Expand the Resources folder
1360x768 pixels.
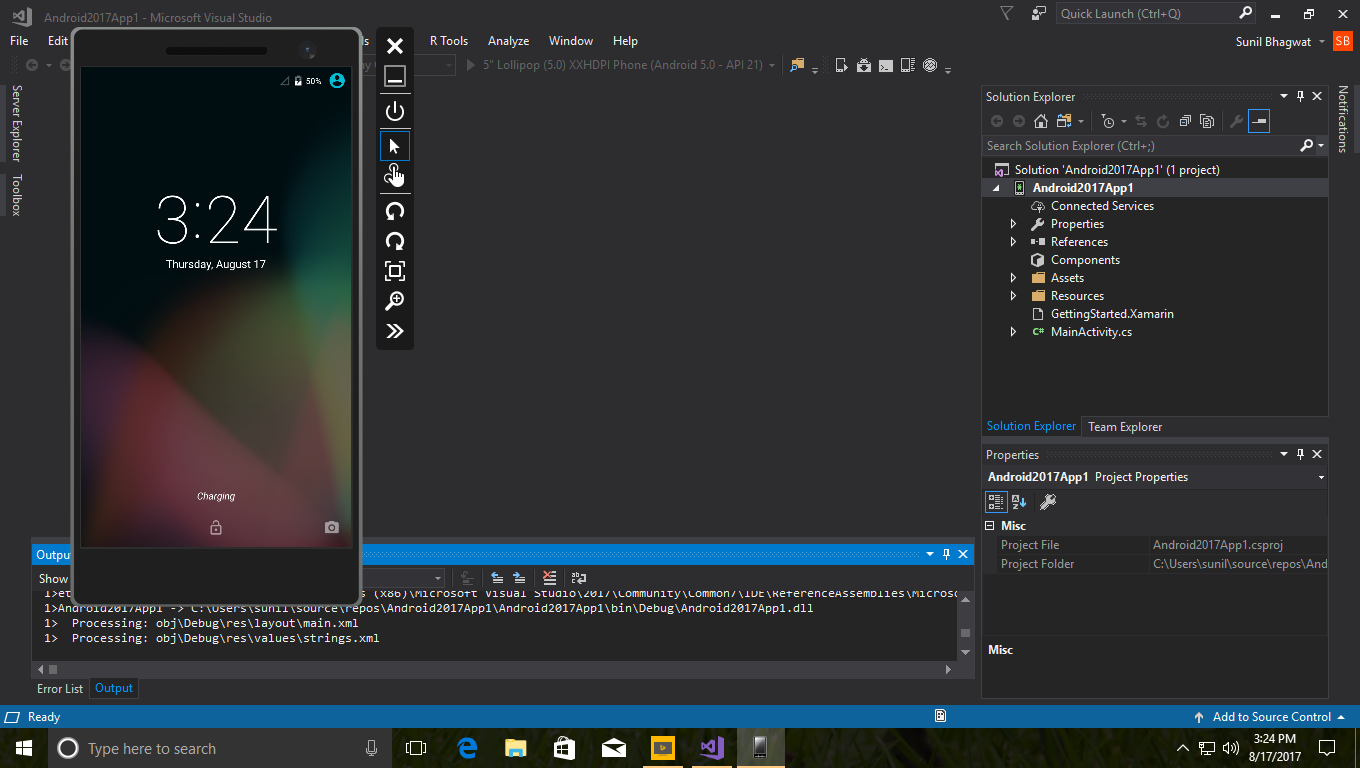[x=1013, y=296]
